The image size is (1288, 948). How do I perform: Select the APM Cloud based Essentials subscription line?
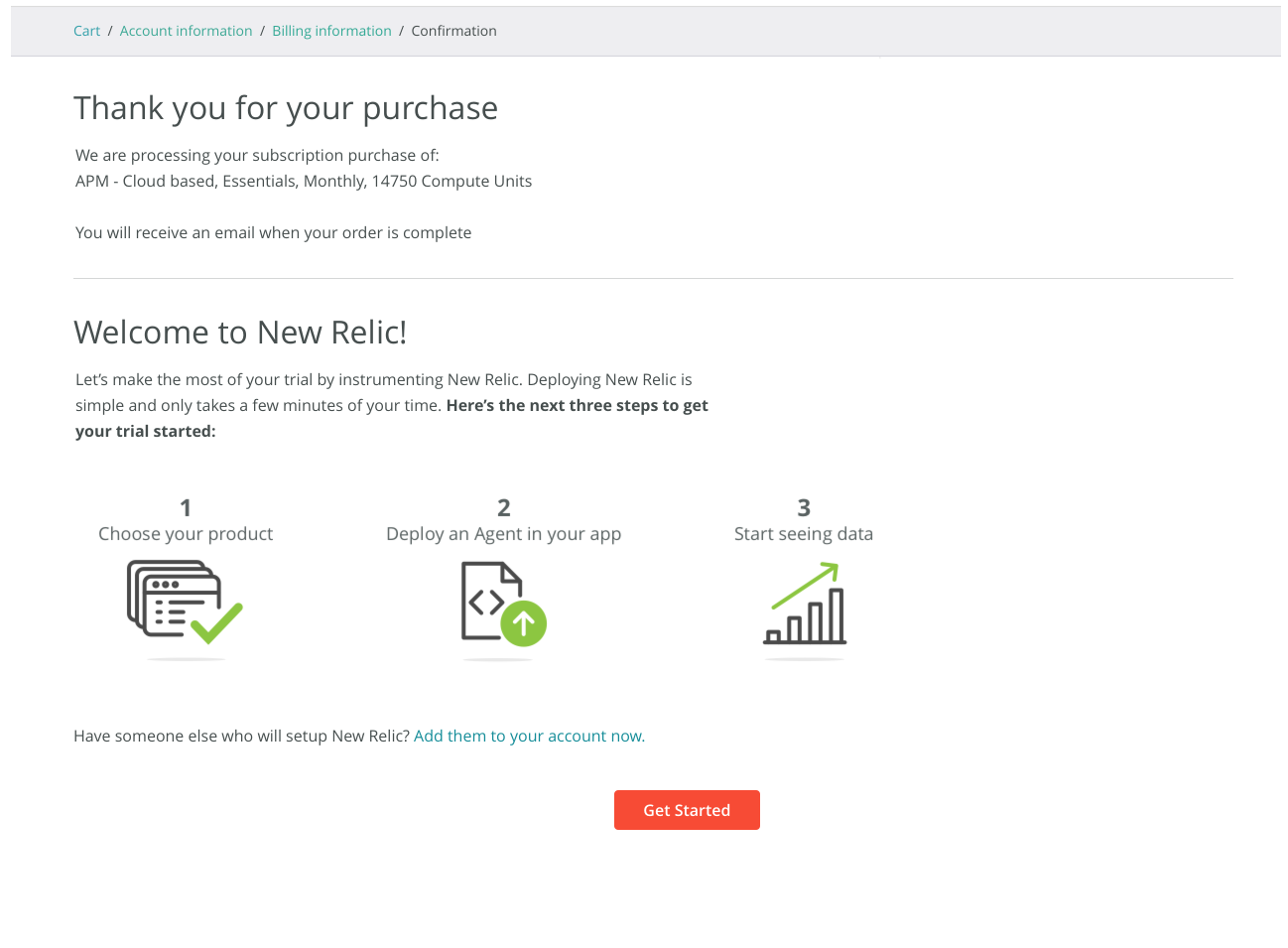[304, 181]
